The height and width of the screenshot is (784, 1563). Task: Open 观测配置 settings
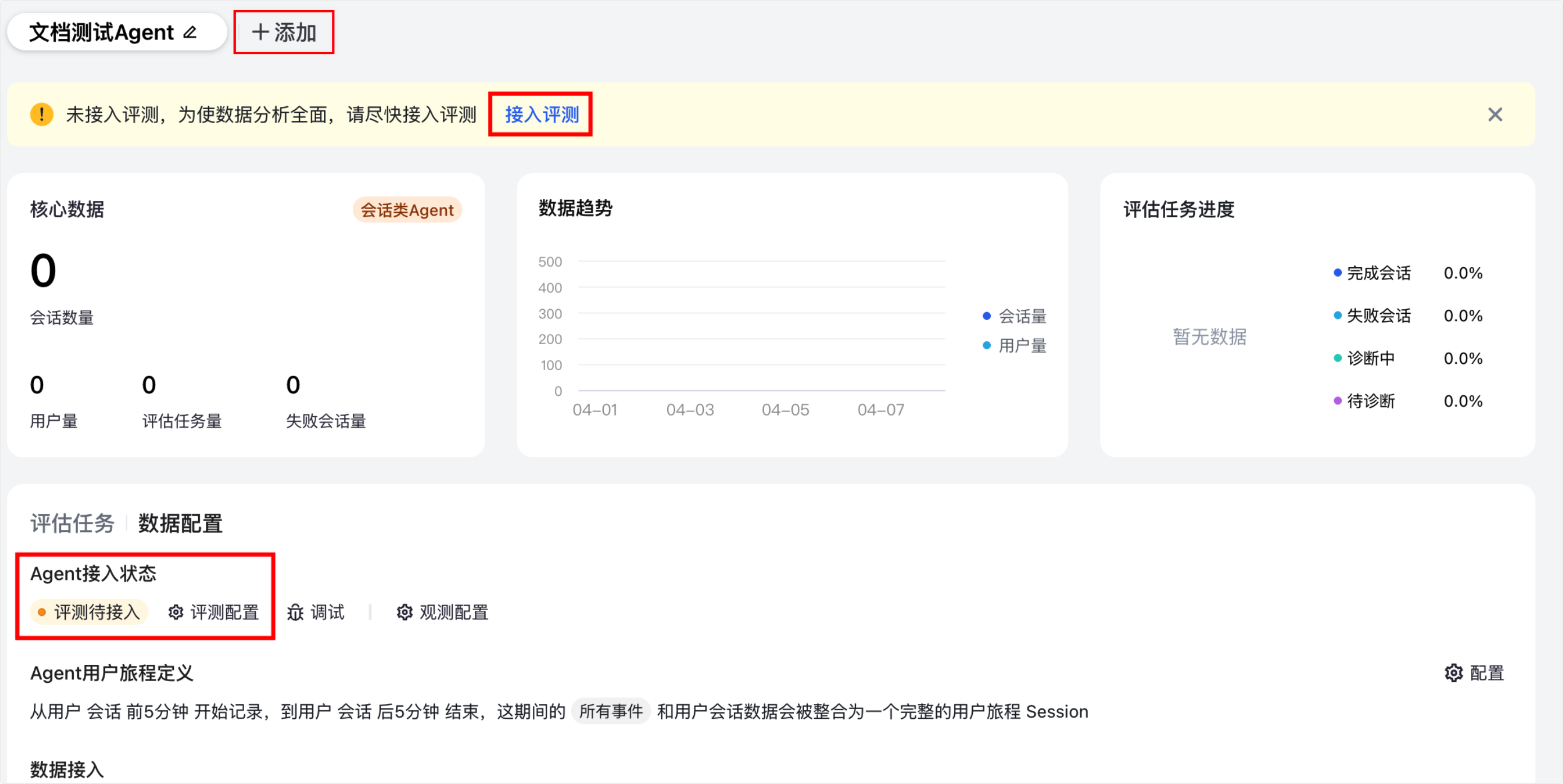pyautogui.click(x=443, y=612)
